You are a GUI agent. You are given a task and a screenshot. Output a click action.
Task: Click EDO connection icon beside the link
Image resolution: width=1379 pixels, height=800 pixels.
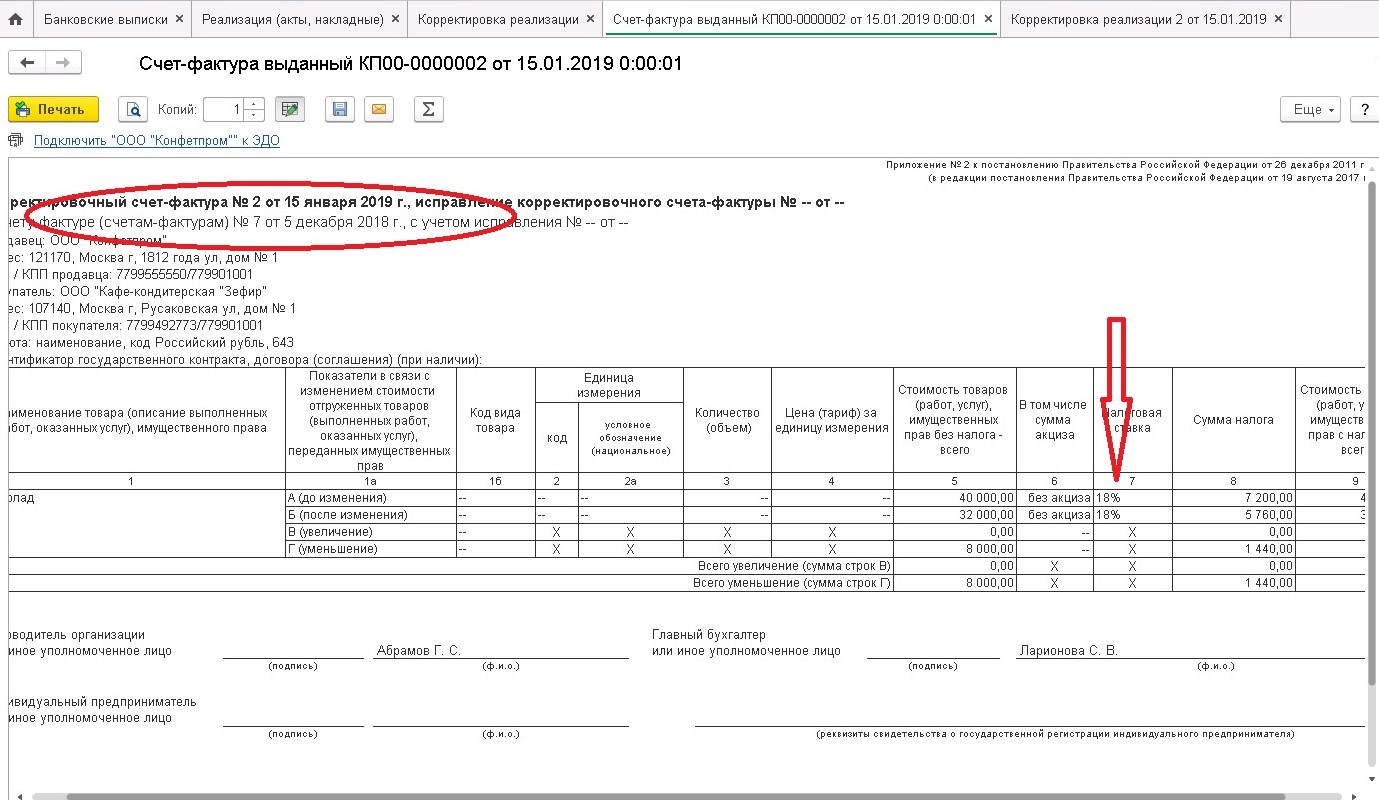[x=16, y=141]
